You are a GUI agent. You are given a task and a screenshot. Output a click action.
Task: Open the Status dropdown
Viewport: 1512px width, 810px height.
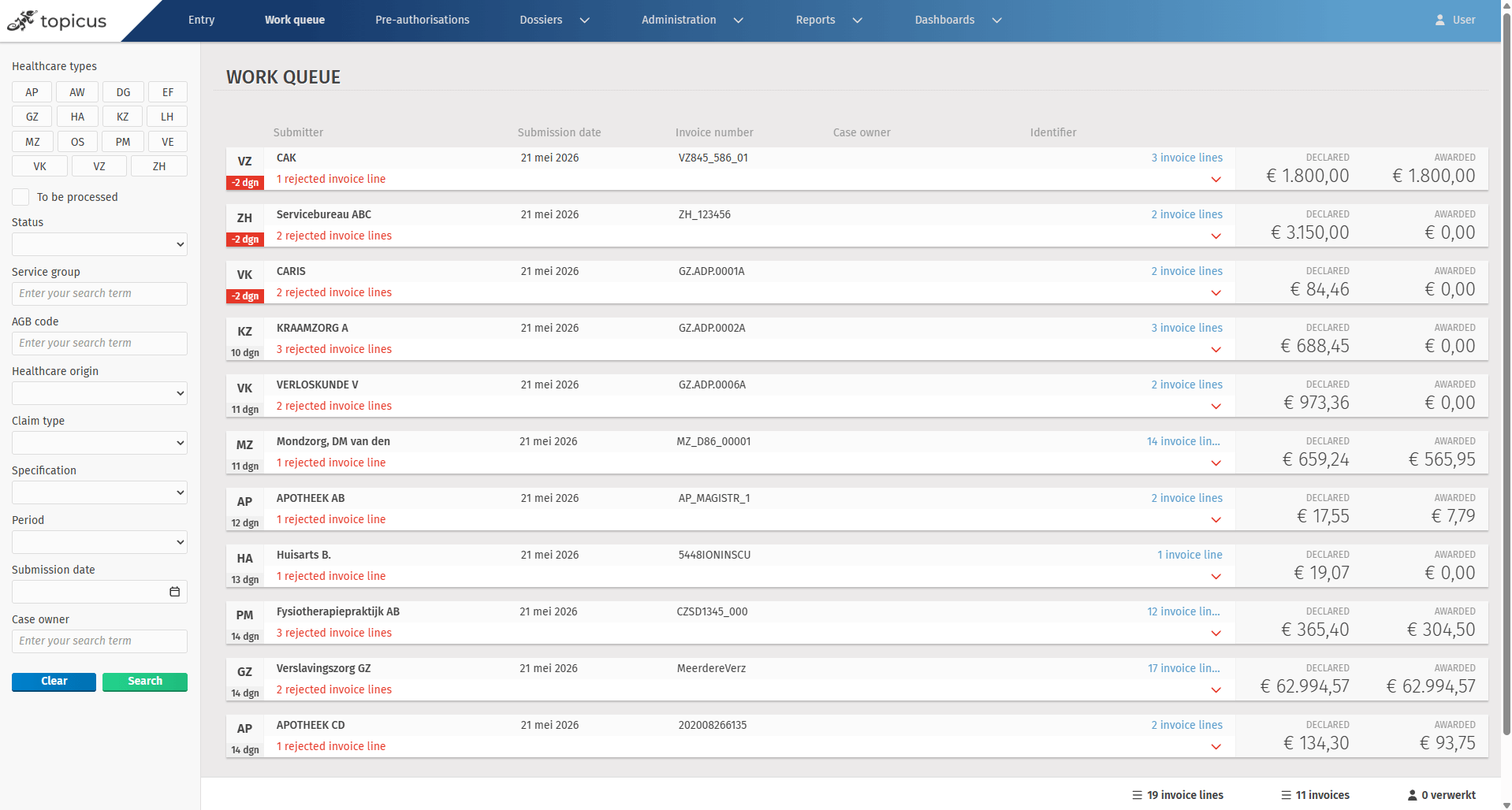click(99, 244)
